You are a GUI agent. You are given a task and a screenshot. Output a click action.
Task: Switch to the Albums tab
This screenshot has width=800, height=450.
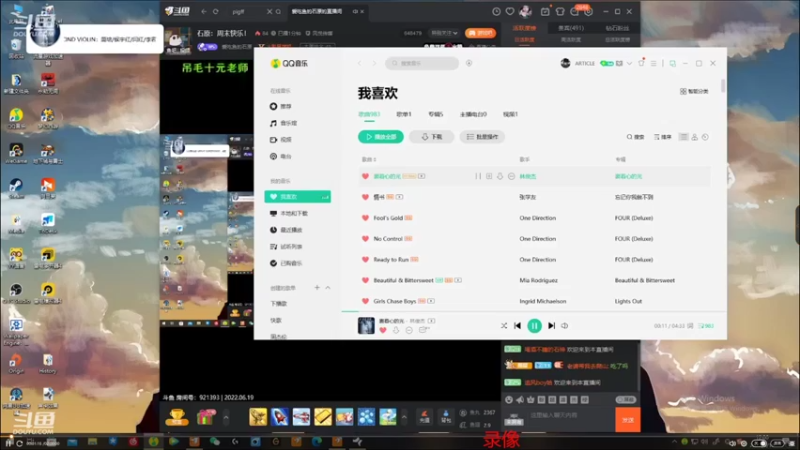(x=435, y=114)
